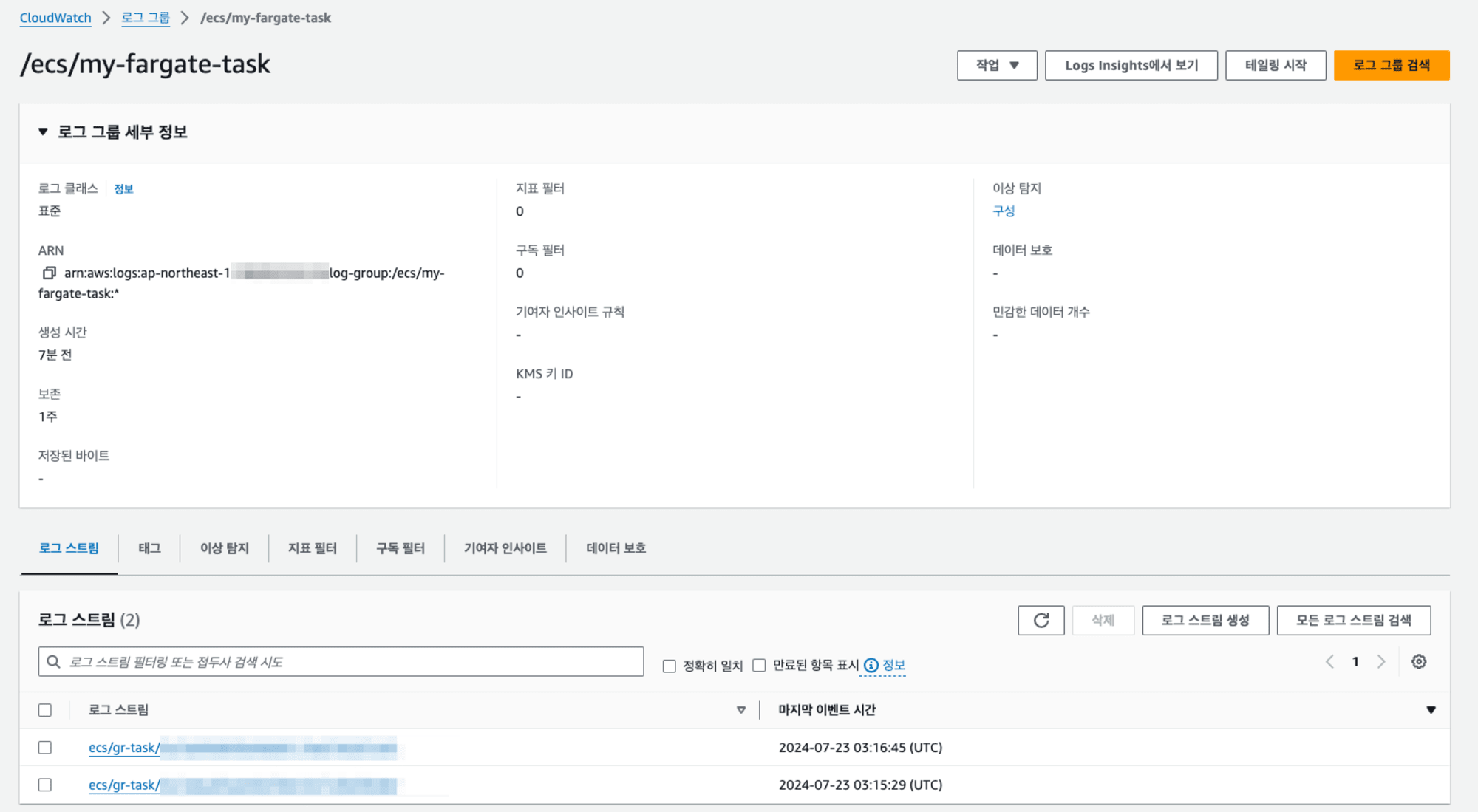Click timestamp 2024-07-23 03:15:29 (UTC)
The height and width of the screenshot is (812, 1478).
[x=860, y=785]
